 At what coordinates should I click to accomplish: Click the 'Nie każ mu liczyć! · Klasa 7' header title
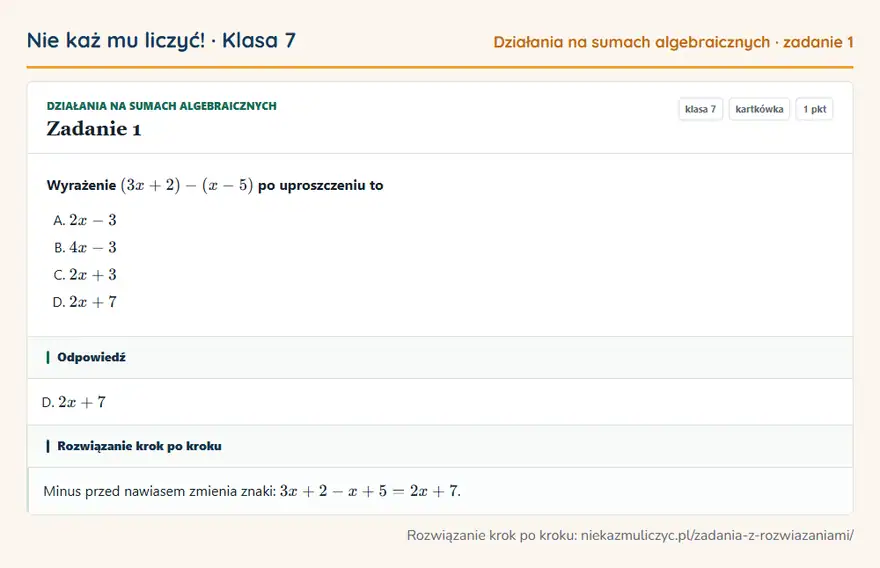tap(161, 40)
